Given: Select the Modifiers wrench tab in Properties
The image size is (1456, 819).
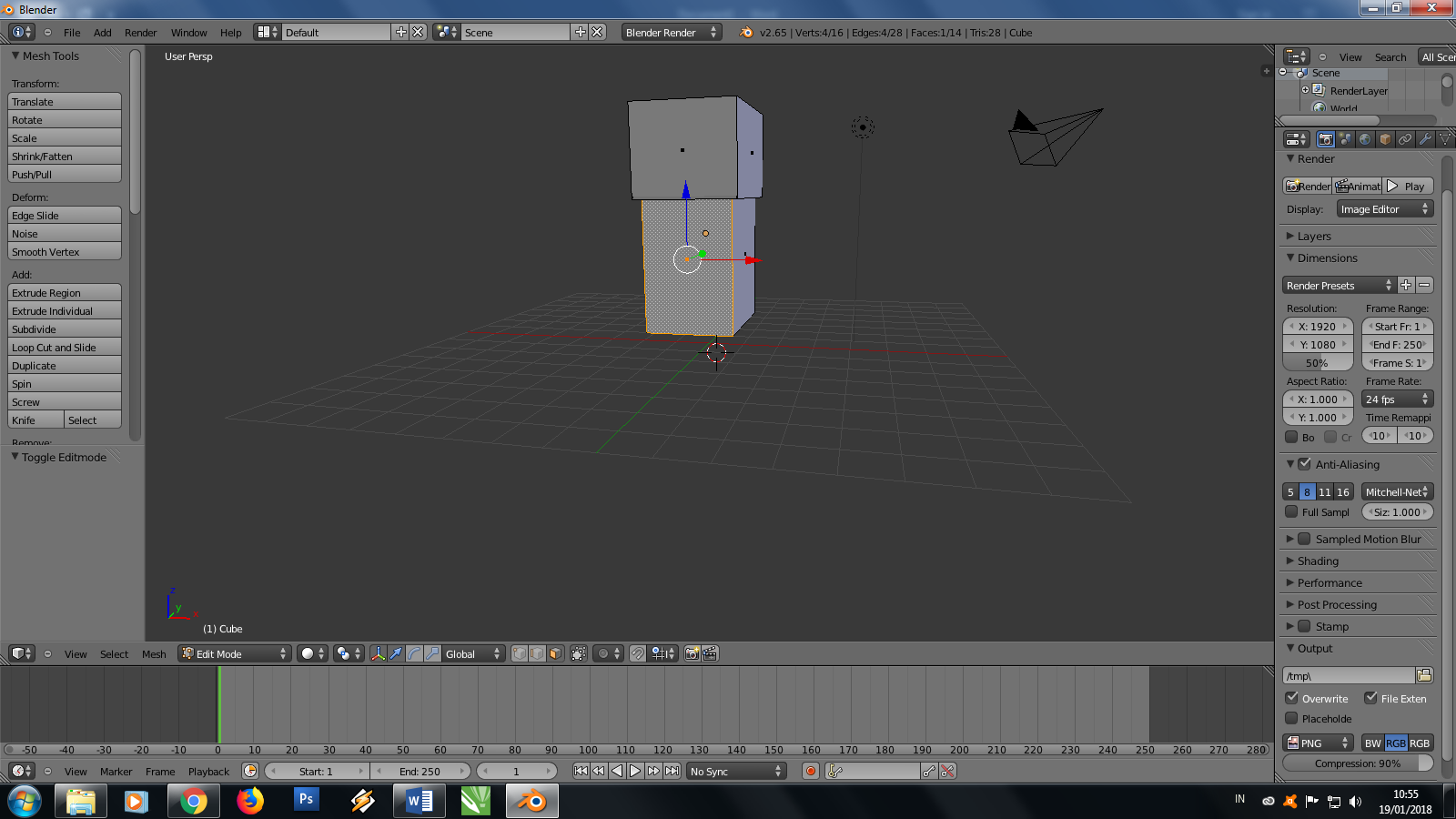Looking at the screenshot, I should 1426,139.
